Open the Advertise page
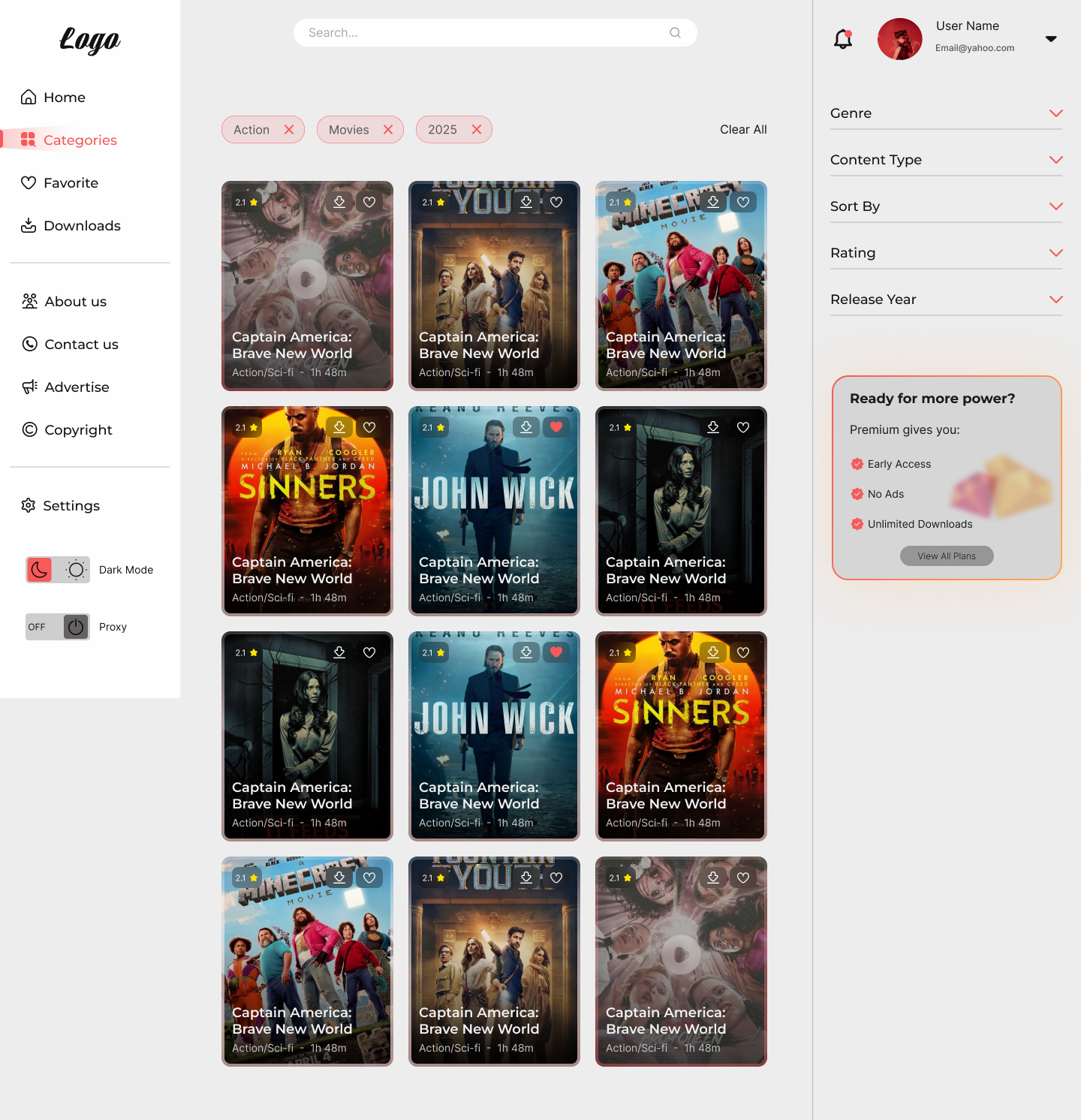Screen dimensions: 1081x1120 [x=66, y=387]
